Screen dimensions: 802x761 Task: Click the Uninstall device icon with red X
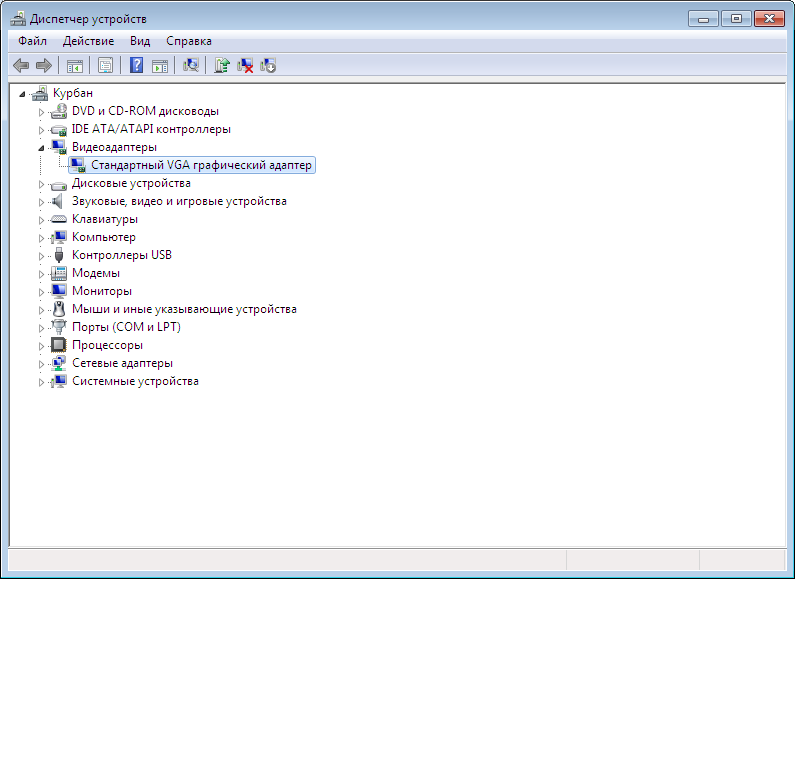tap(245, 65)
